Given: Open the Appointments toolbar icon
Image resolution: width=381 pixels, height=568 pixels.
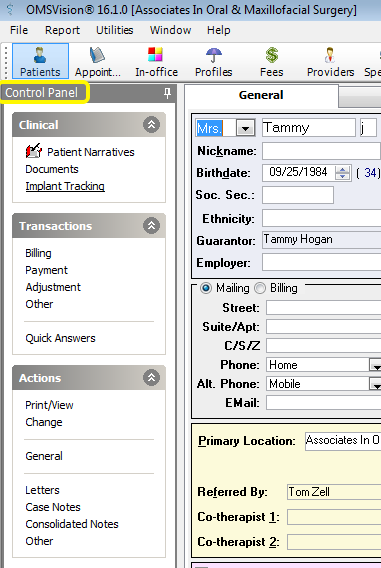Looking at the screenshot, I should (x=97, y=61).
